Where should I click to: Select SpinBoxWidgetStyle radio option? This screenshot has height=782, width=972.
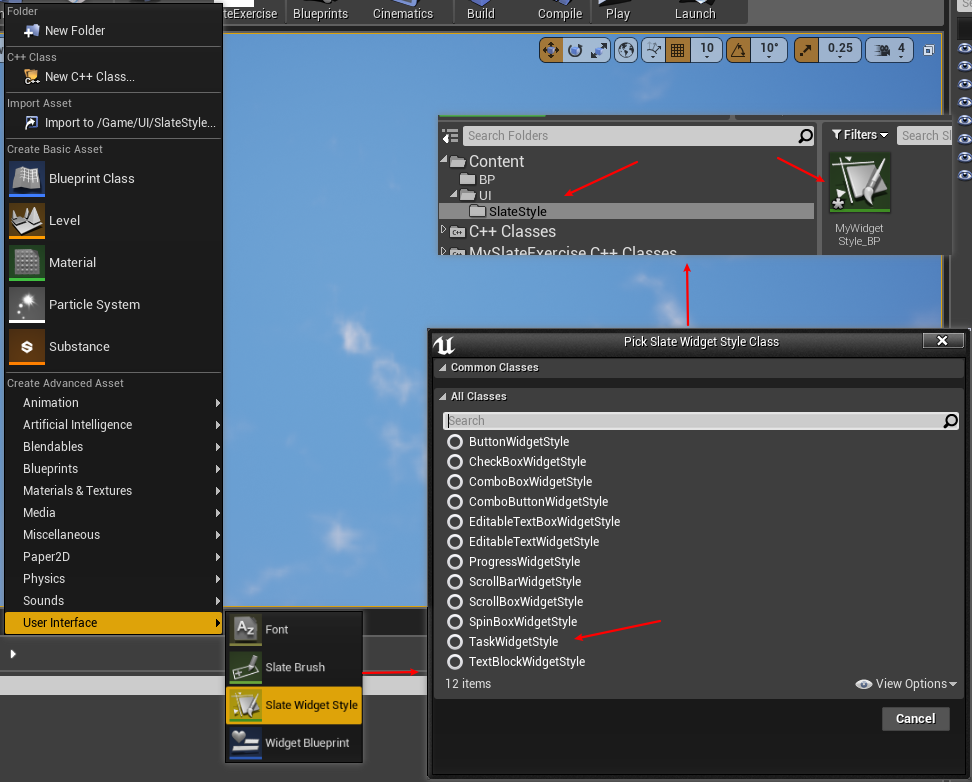[455, 621]
